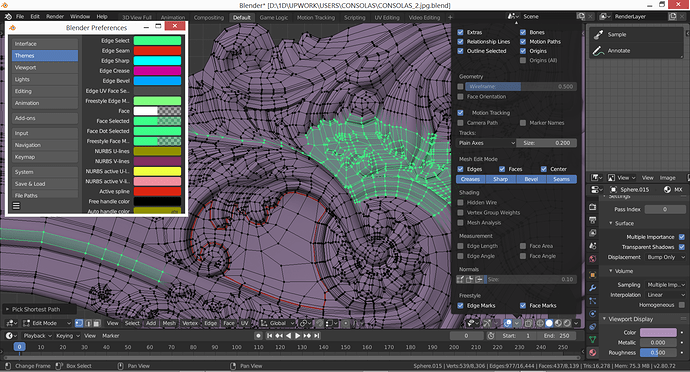Image resolution: width=690 pixels, height=372 pixels.
Task: Switch viewport to wireframe shading icon
Action: coord(540,323)
